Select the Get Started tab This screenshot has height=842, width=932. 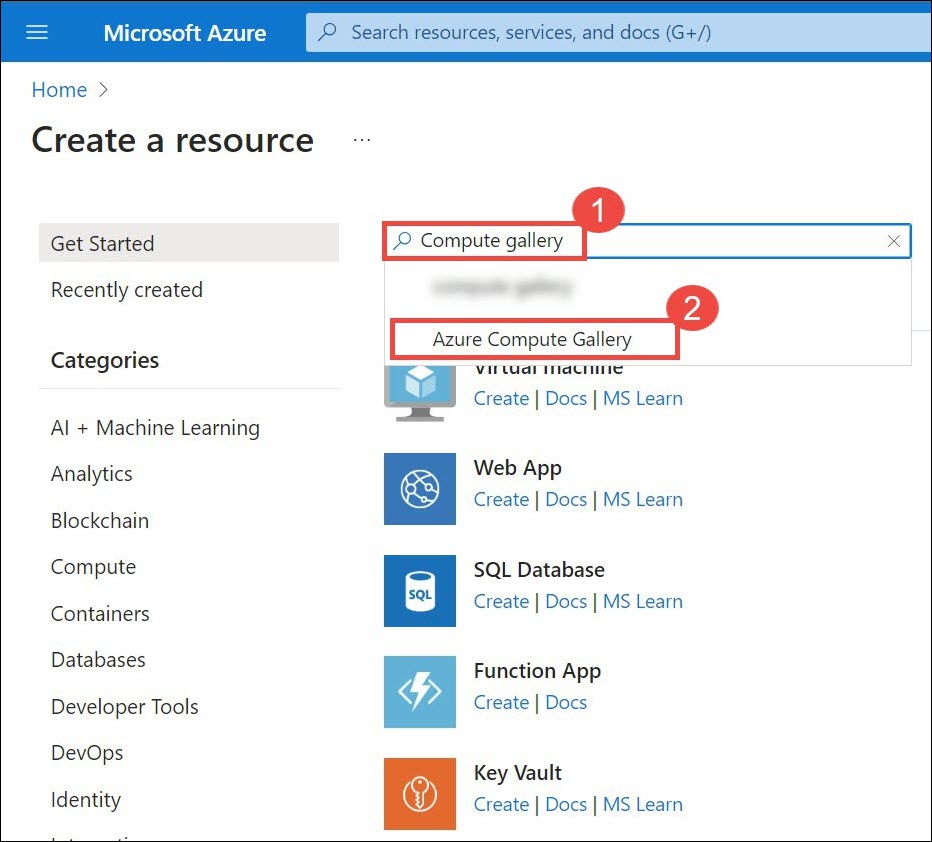[x=189, y=242]
